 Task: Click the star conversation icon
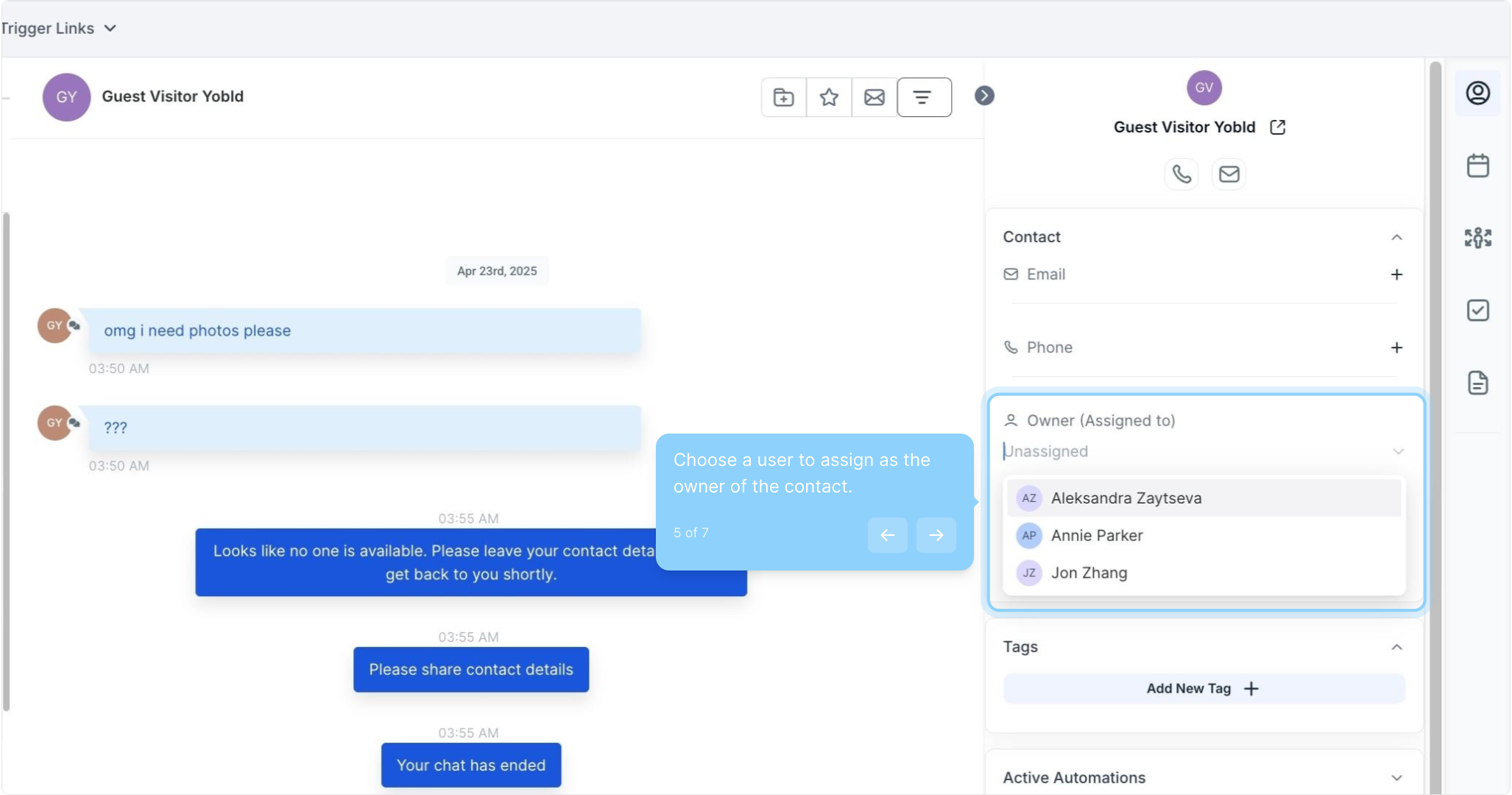pyautogui.click(x=829, y=97)
